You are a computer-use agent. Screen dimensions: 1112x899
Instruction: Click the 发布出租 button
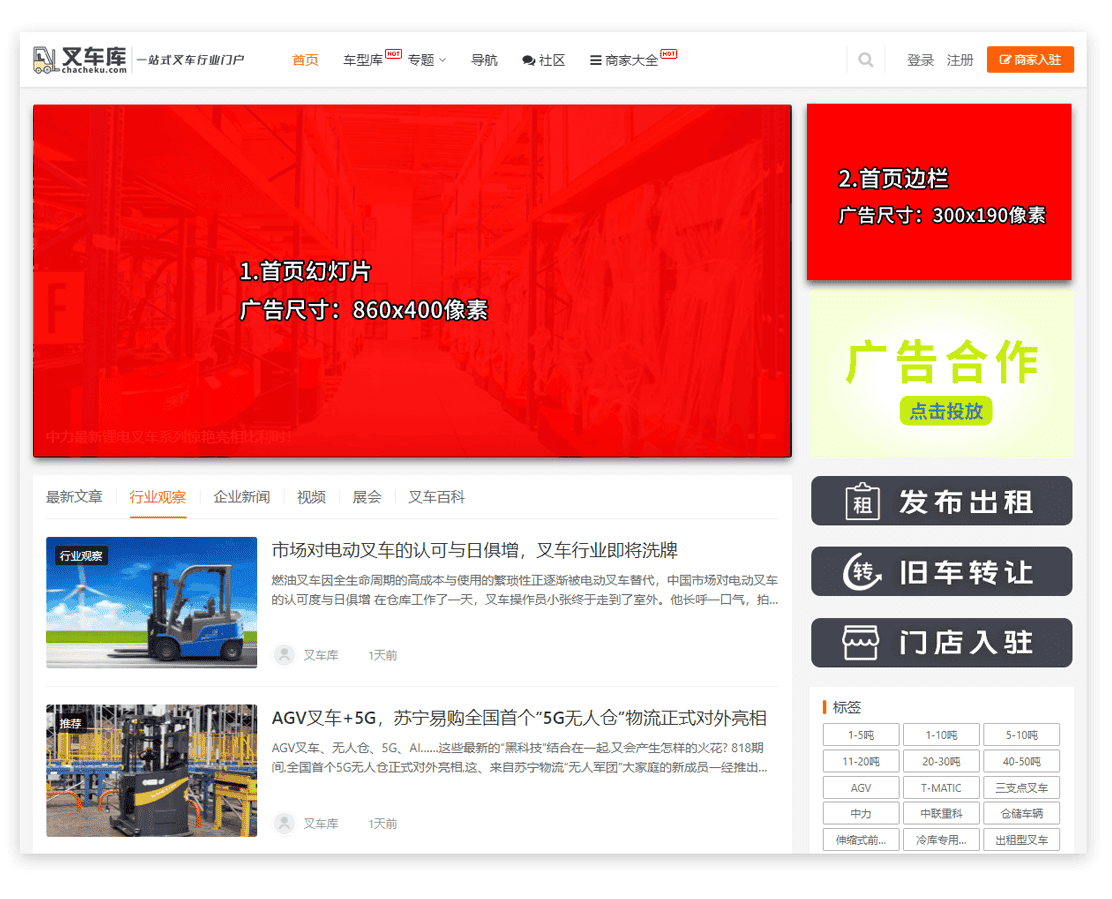pyautogui.click(x=941, y=501)
